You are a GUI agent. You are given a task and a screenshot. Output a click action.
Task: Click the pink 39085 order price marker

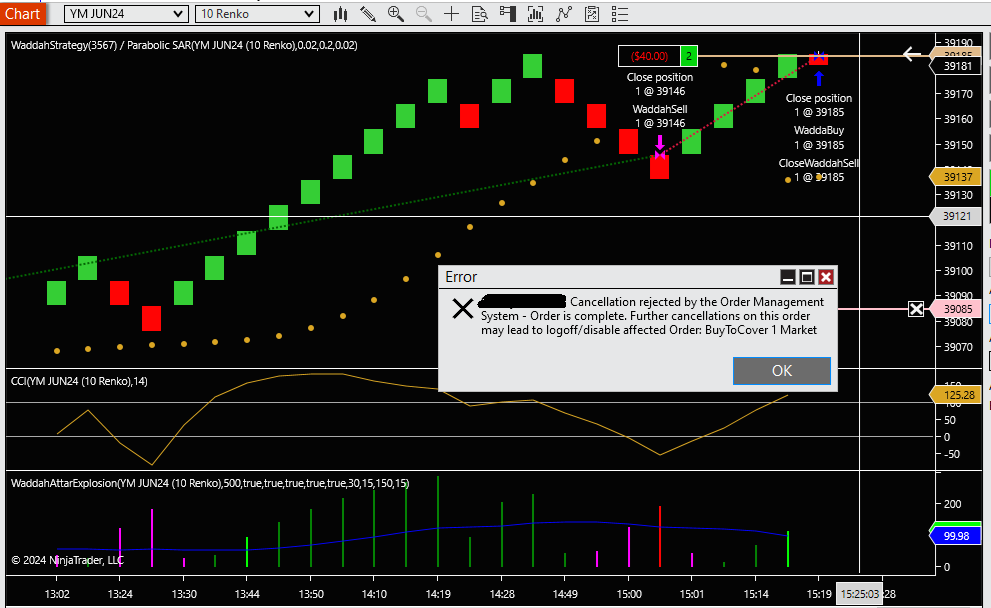[x=957, y=309]
